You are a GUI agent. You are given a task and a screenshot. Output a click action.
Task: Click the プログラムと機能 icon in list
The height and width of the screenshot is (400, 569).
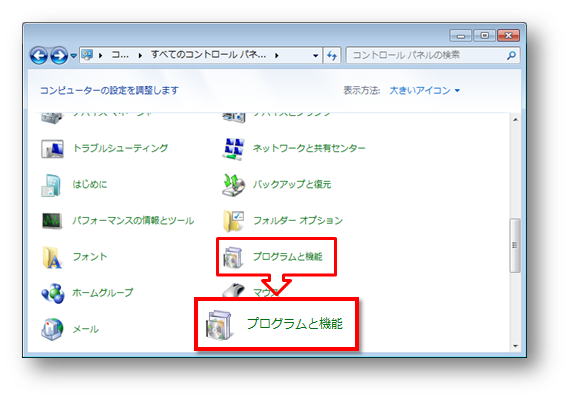point(233,257)
